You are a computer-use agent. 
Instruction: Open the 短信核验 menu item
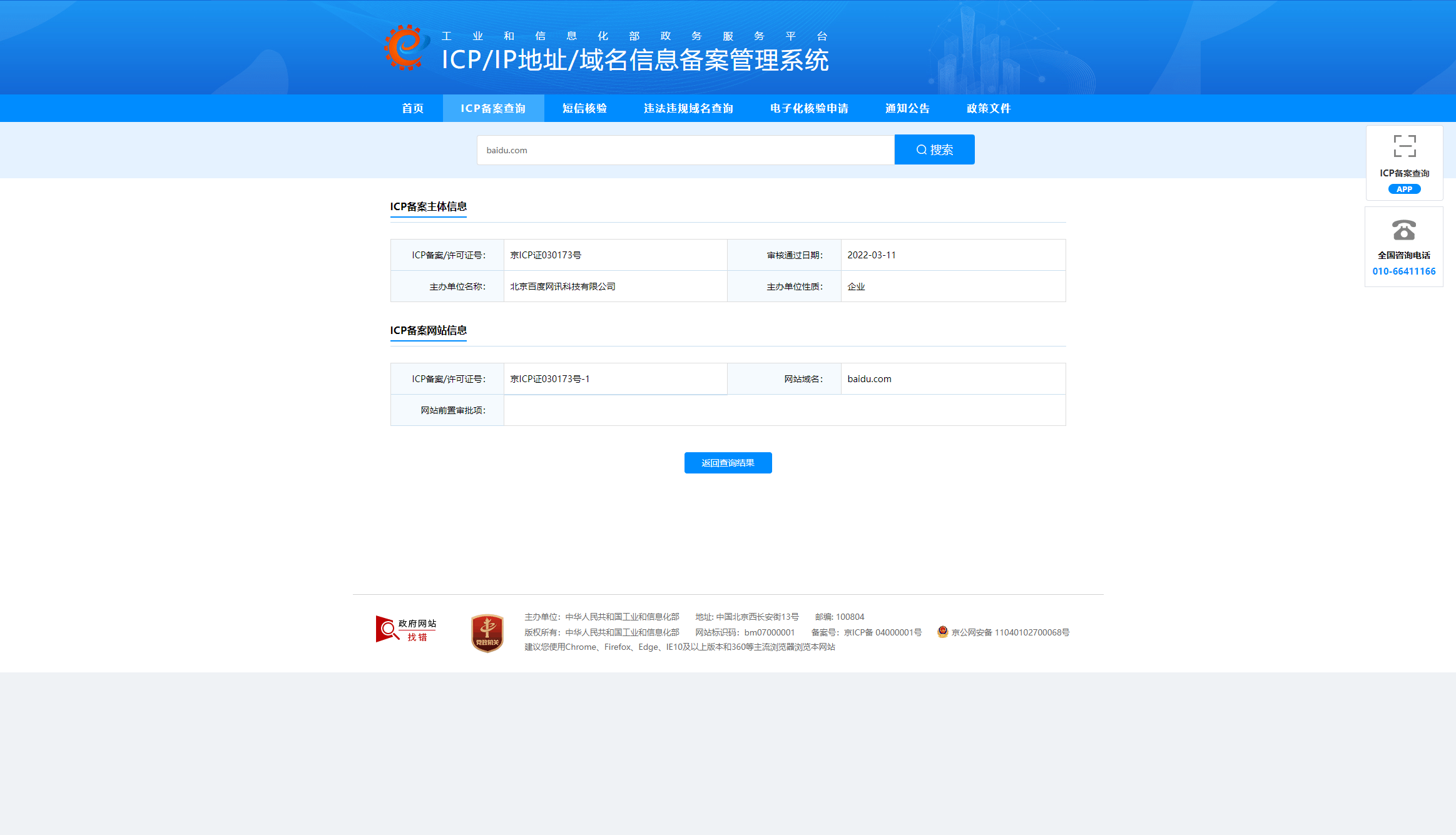(584, 108)
